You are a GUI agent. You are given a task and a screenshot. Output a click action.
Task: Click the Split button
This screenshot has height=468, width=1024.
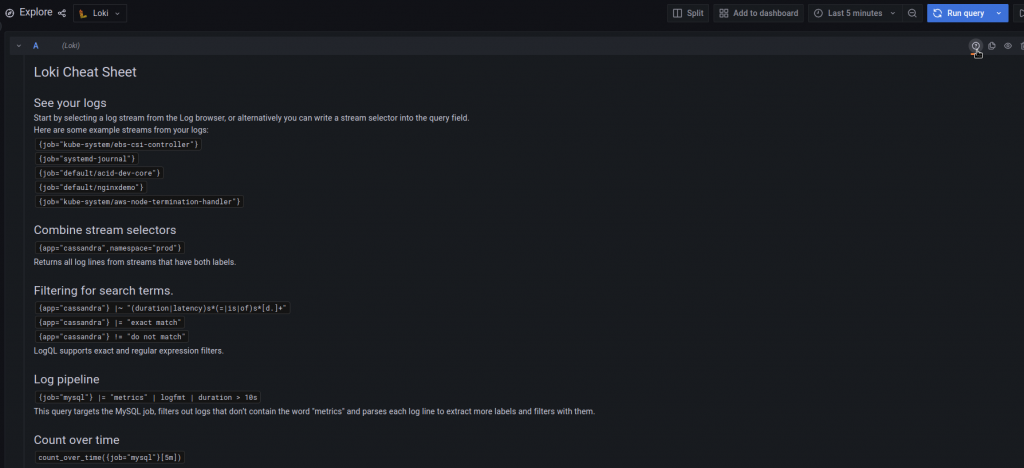pyautogui.click(x=688, y=13)
